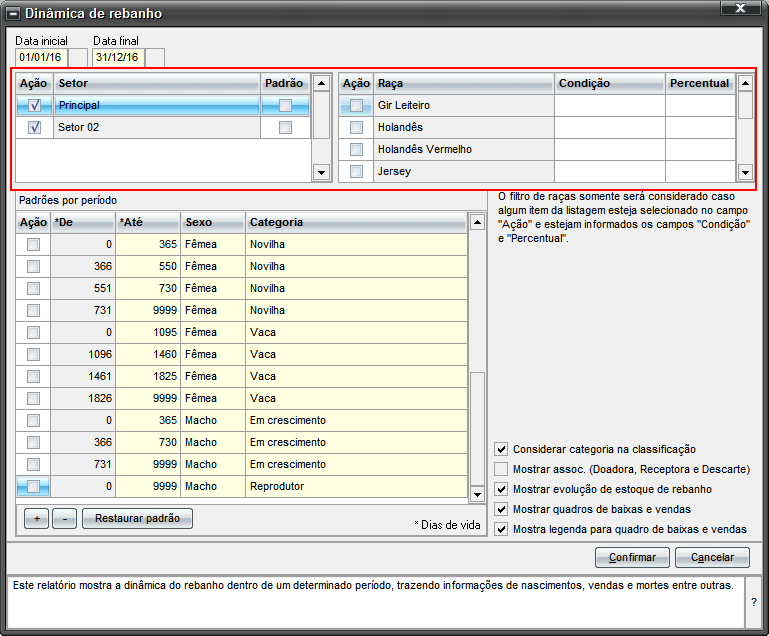Image resolution: width=769 pixels, height=636 pixels.
Task: Close the Dinâmica de rebanho window
Action: [x=740, y=8]
